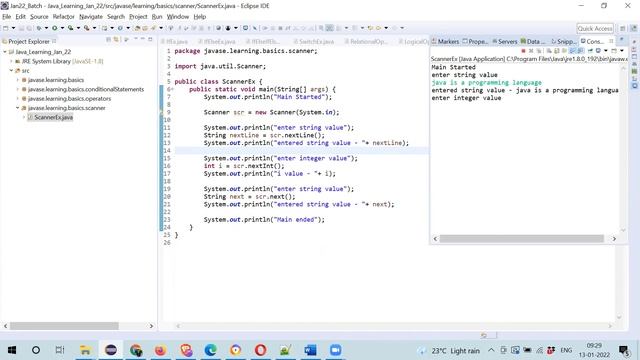Open the Refactor menu
640x360 pixels.
[x=63, y=17]
